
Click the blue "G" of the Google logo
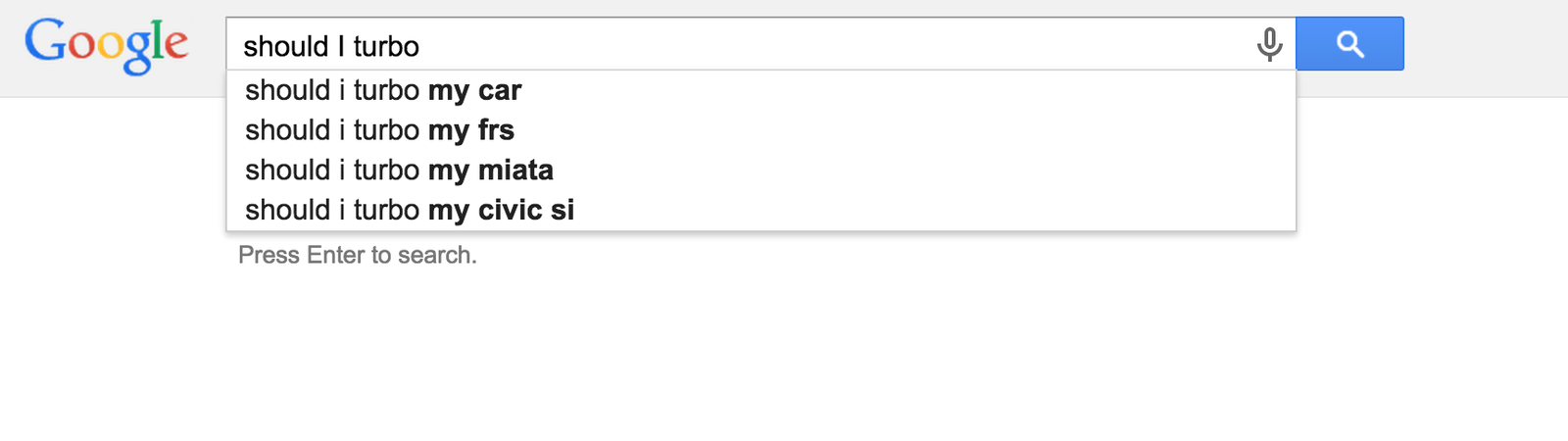pyautogui.click(x=44, y=41)
